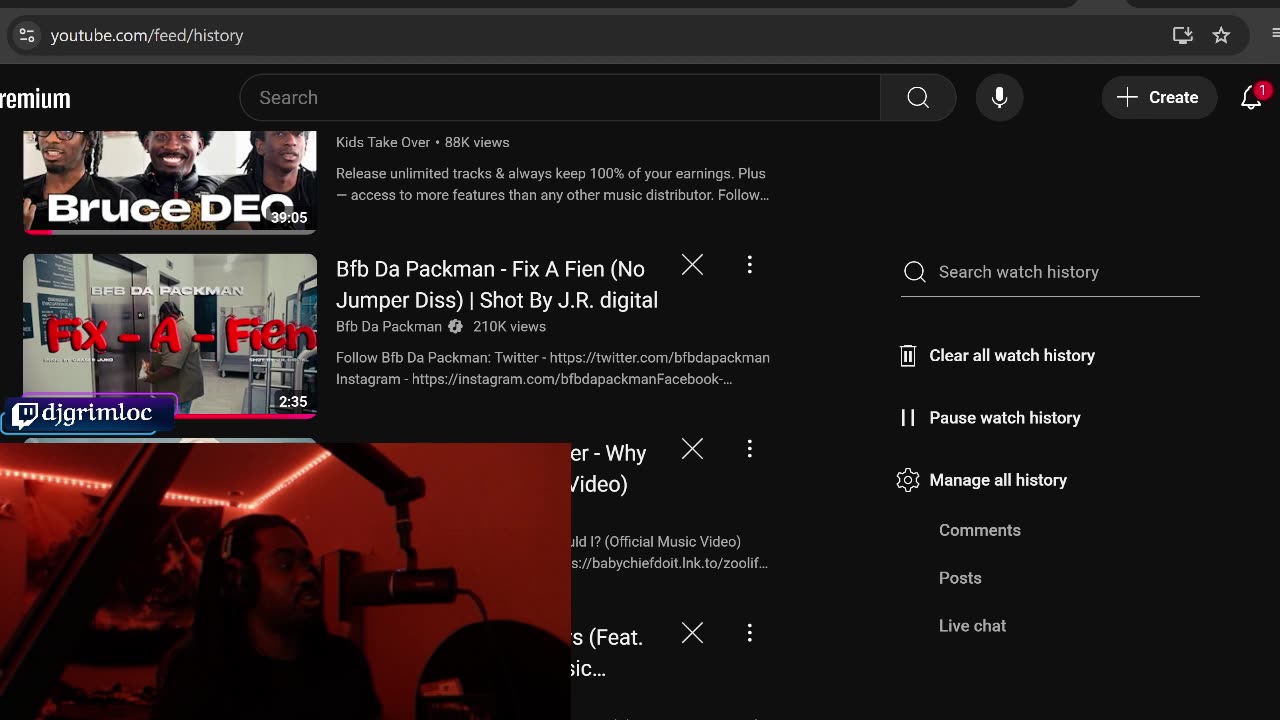1280x720 pixels.
Task: Open the notifications bell
Action: tap(1251, 97)
